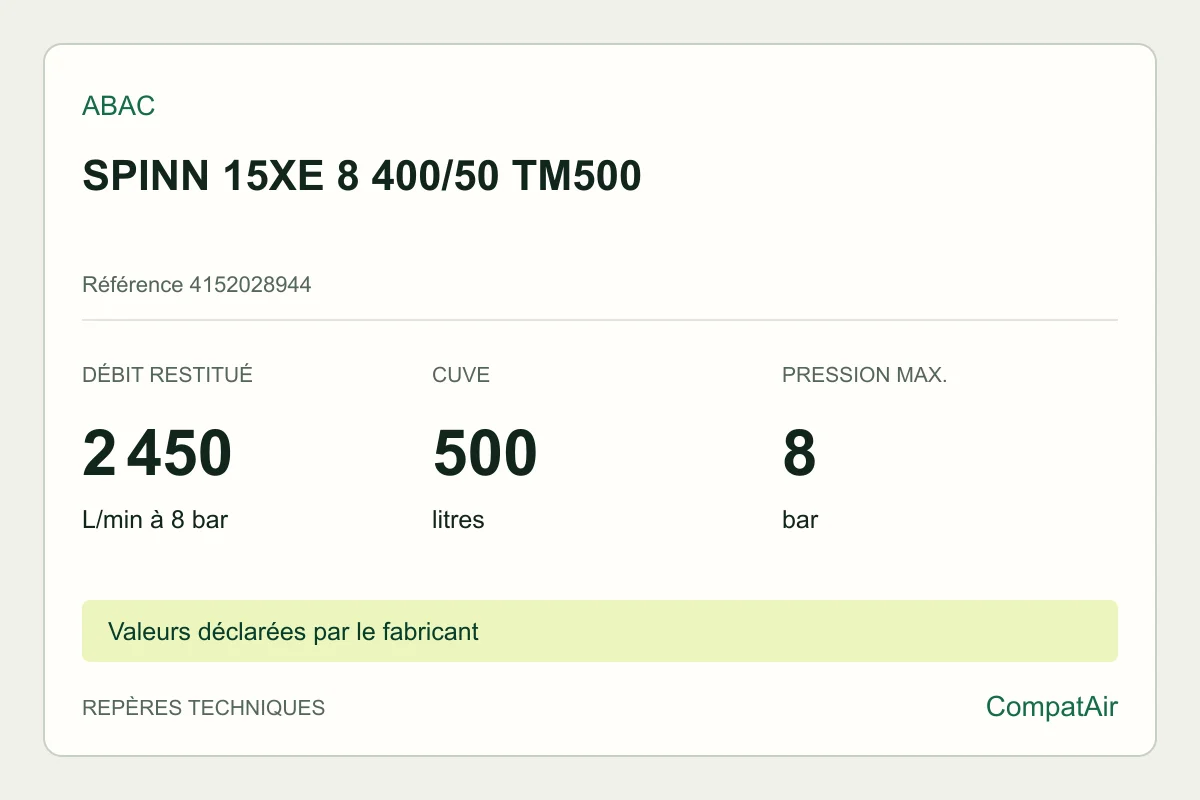Click the ABAC brand name
This screenshot has width=1200, height=800.
coord(118,106)
